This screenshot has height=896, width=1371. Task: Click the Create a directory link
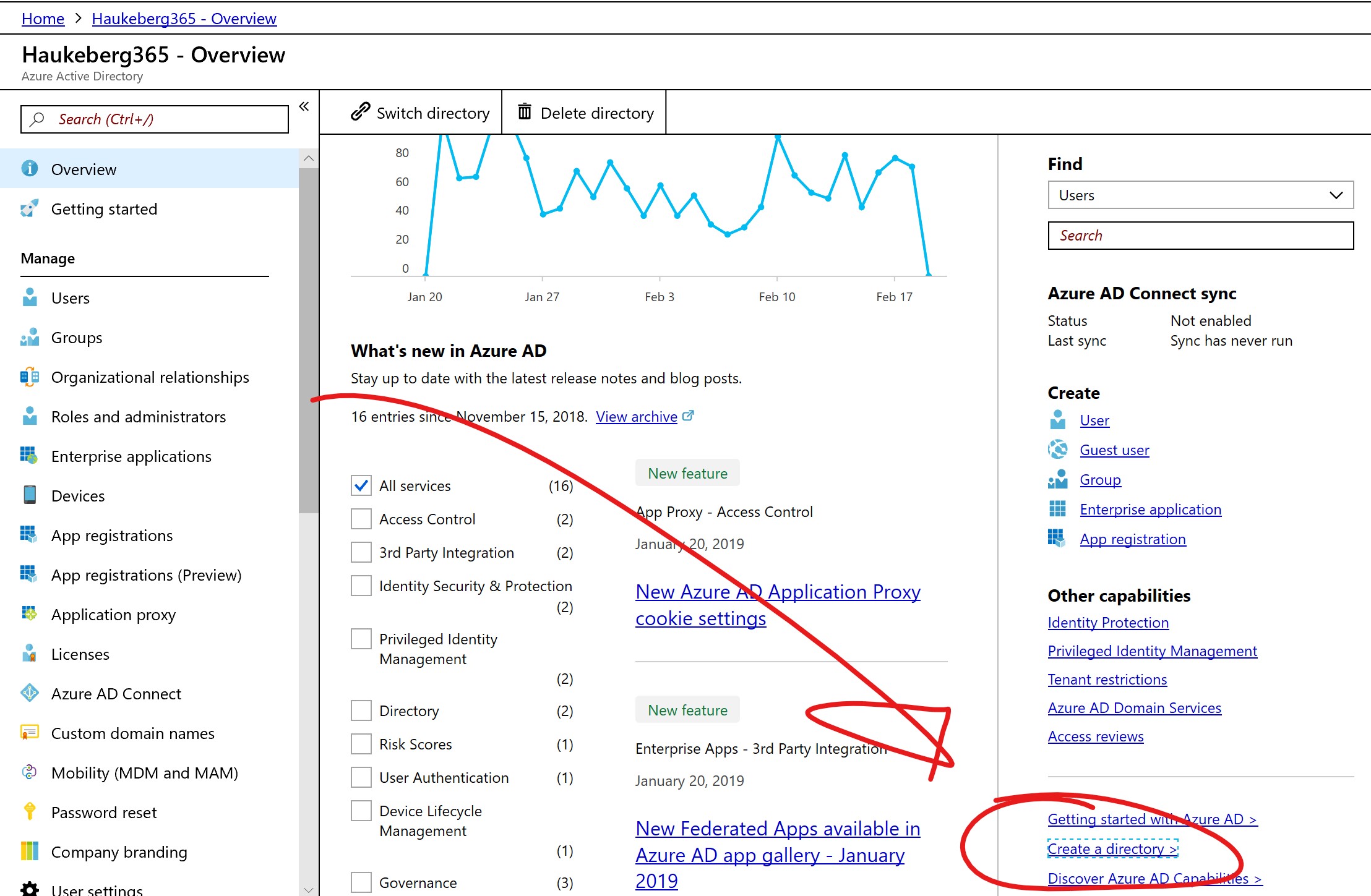pyautogui.click(x=1112, y=849)
